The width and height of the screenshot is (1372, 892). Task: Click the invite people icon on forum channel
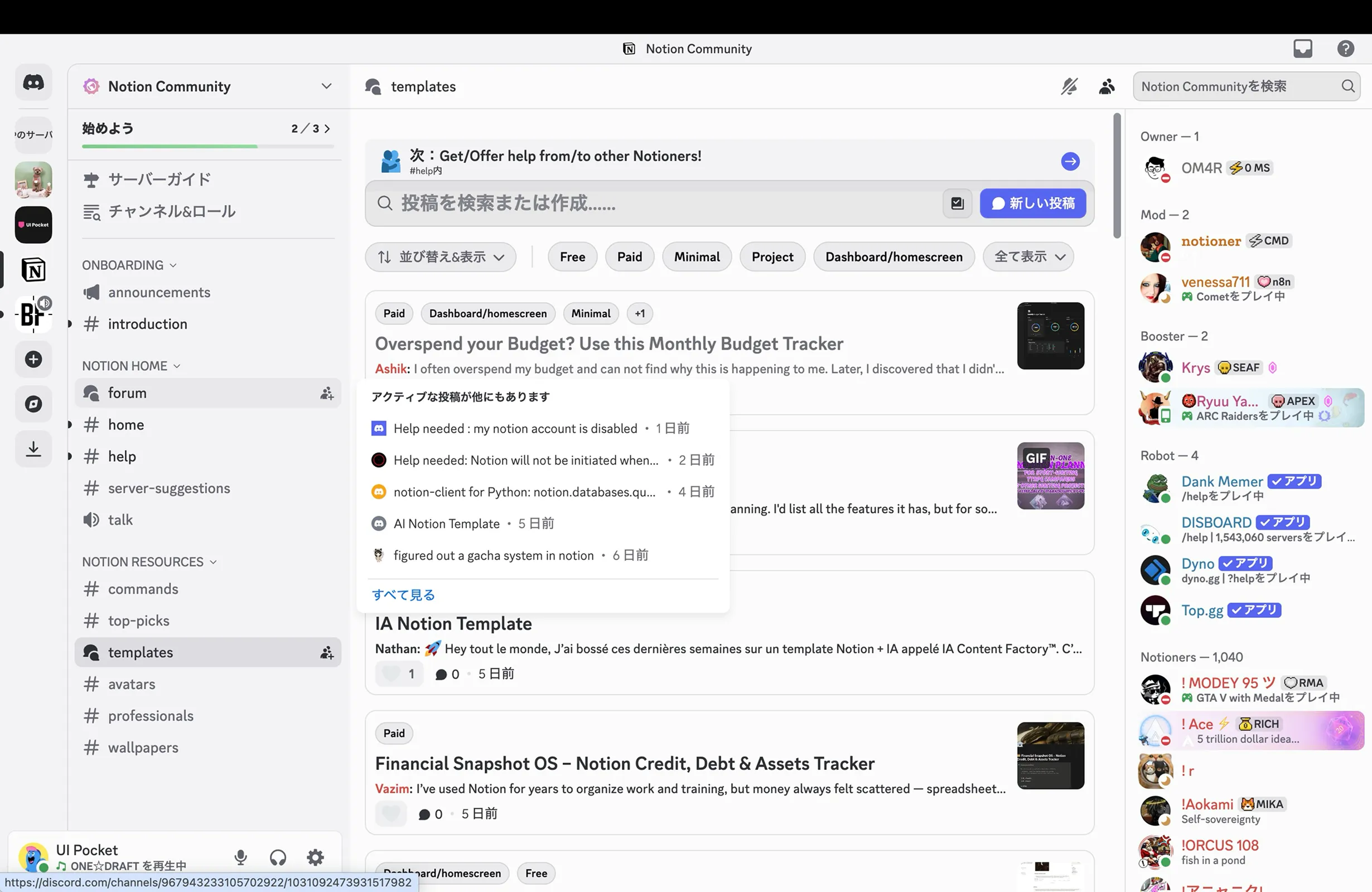coord(327,394)
